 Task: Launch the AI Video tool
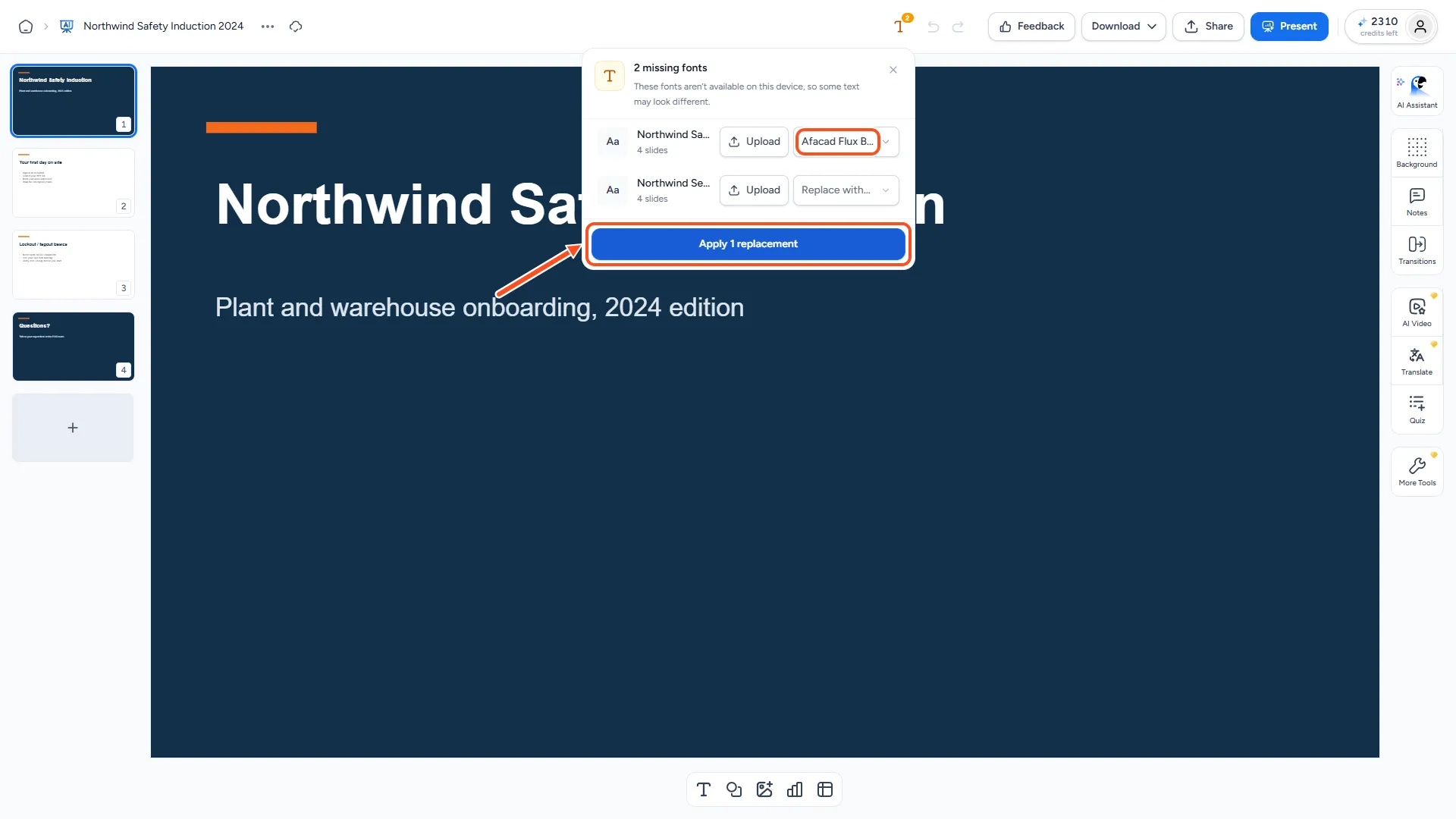(x=1417, y=312)
